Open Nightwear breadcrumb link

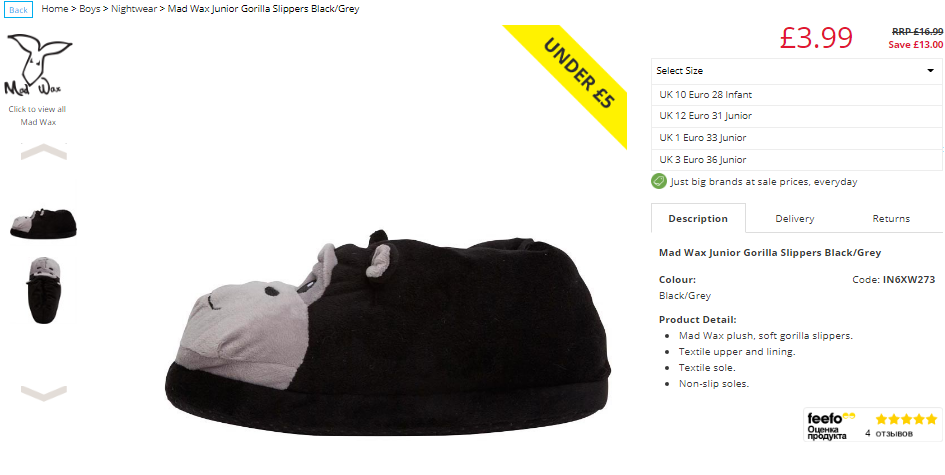[x=134, y=9]
